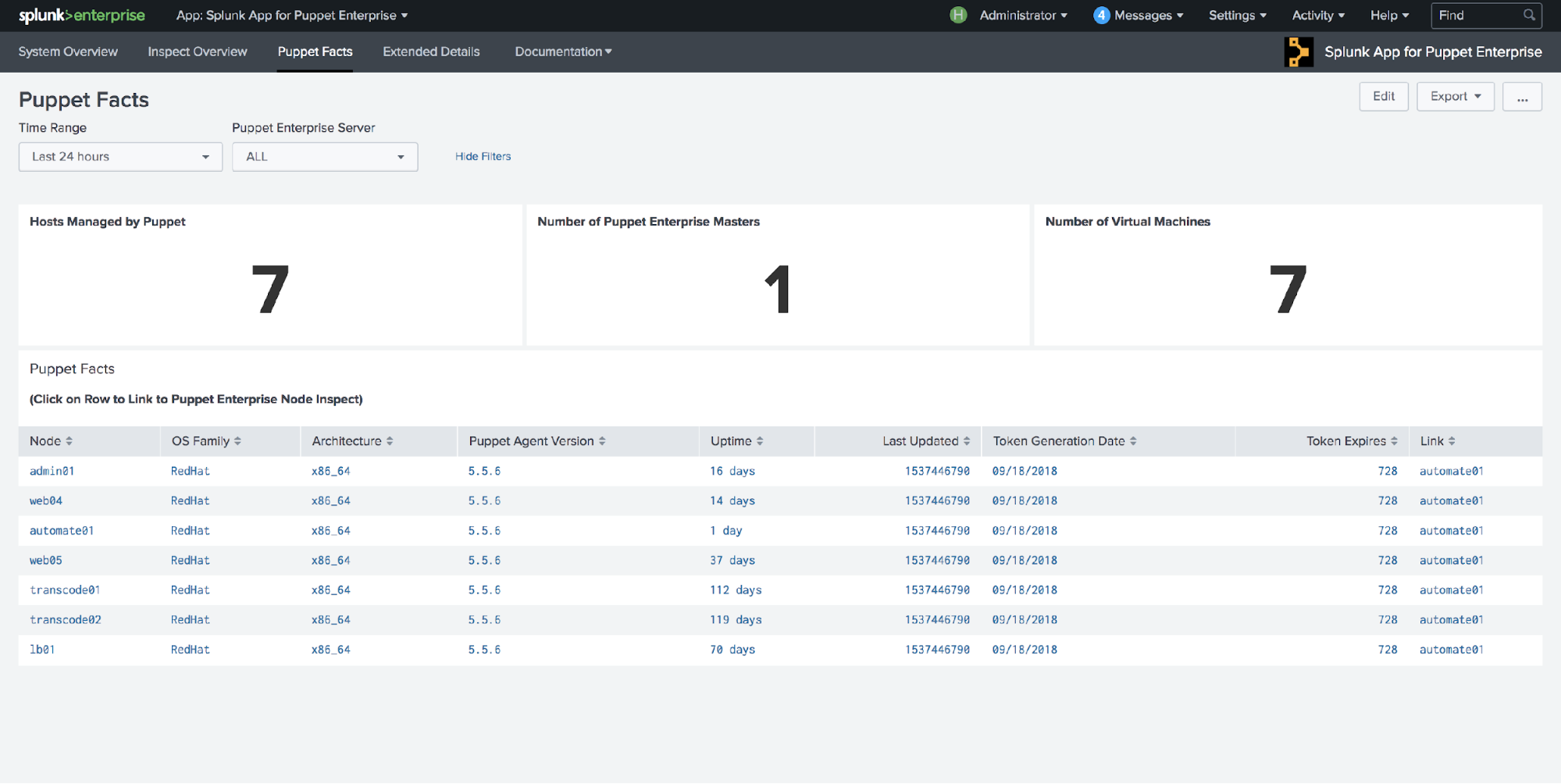
Task: Click x86_64 cell in web04 row
Action: 331,501
